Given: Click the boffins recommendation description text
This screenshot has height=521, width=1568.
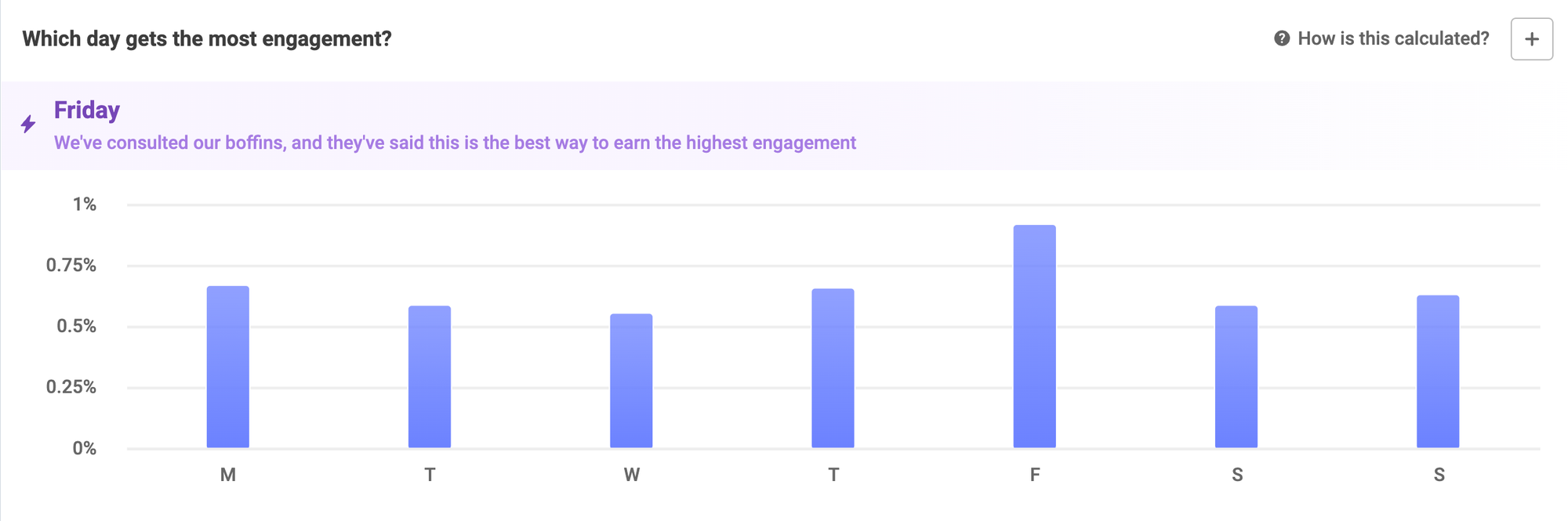Looking at the screenshot, I should point(455,143).
